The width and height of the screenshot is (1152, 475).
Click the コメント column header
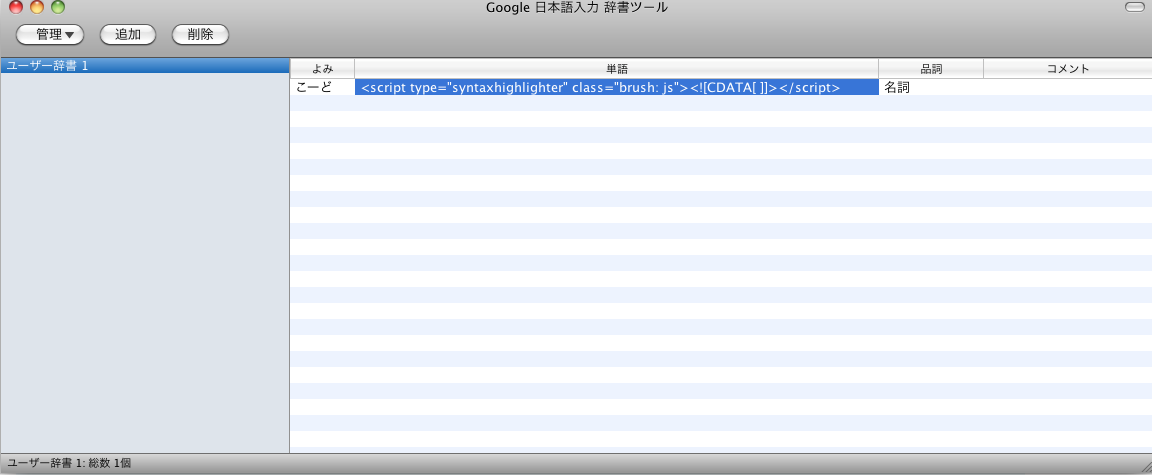[1068, 68]
